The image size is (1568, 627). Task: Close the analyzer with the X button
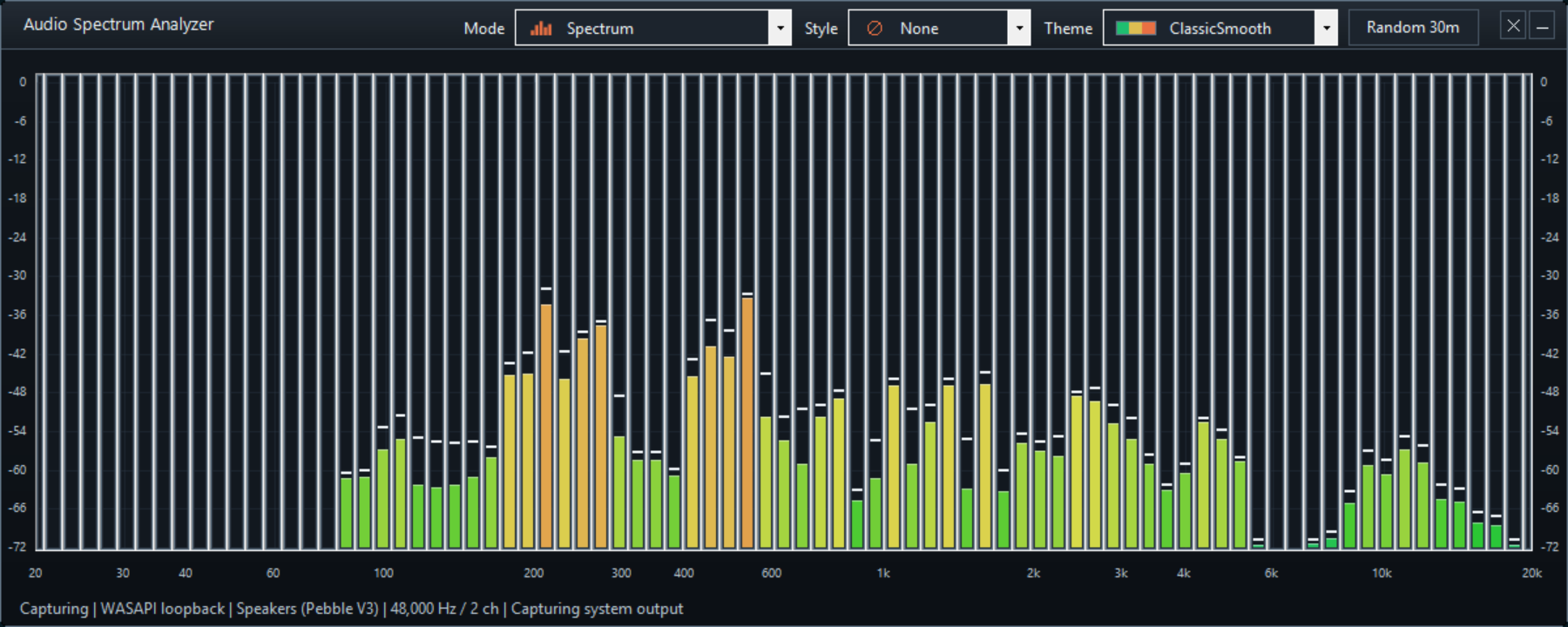(x=1513, y=26)
